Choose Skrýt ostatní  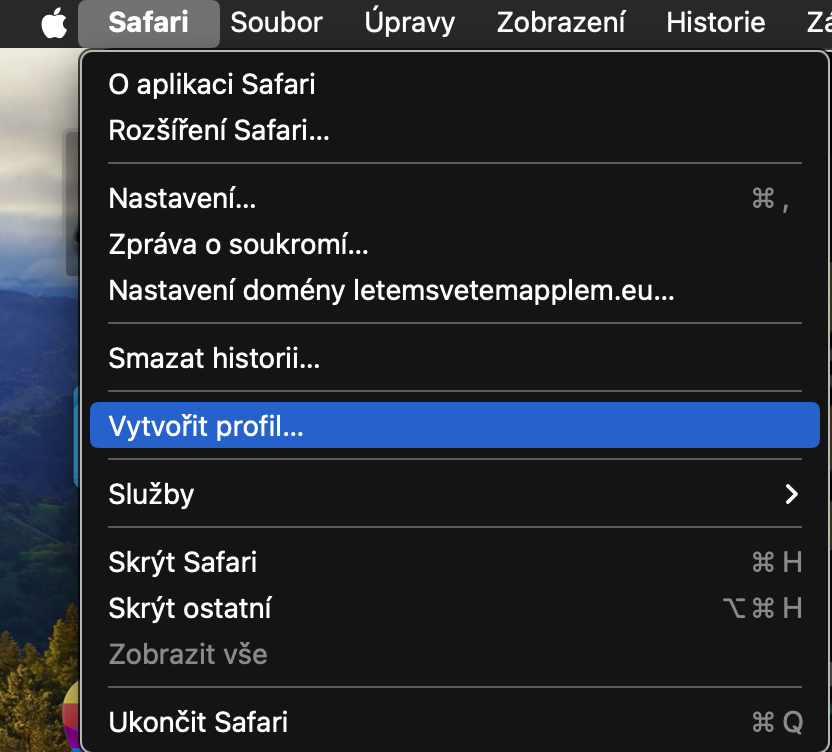coord(190,608)
